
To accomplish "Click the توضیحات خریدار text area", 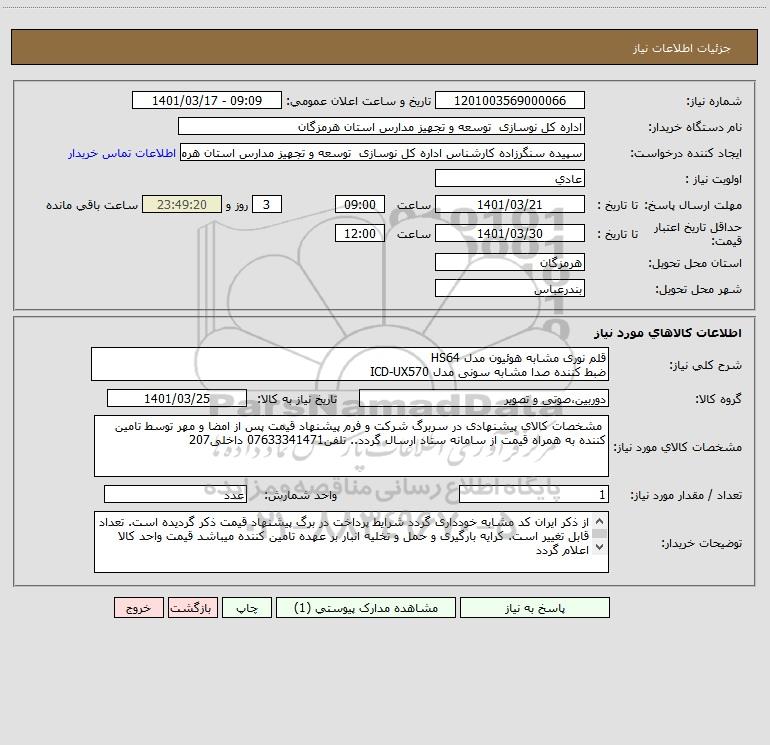I will tap(351, 542).
